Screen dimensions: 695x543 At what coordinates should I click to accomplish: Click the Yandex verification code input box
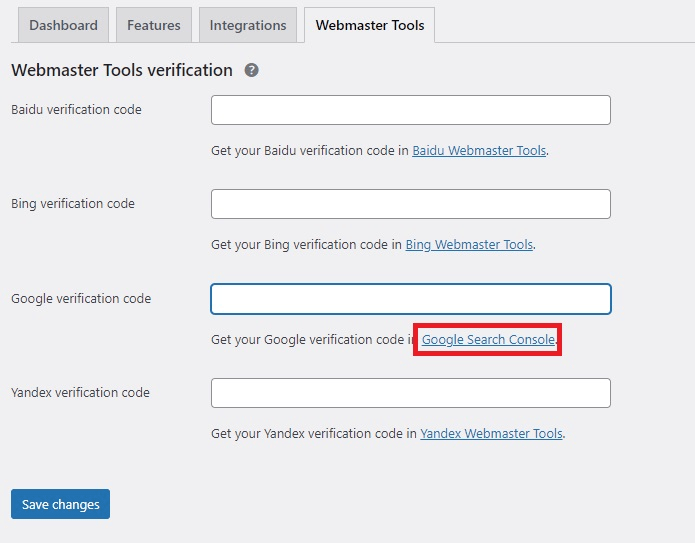tap(410, 393)
